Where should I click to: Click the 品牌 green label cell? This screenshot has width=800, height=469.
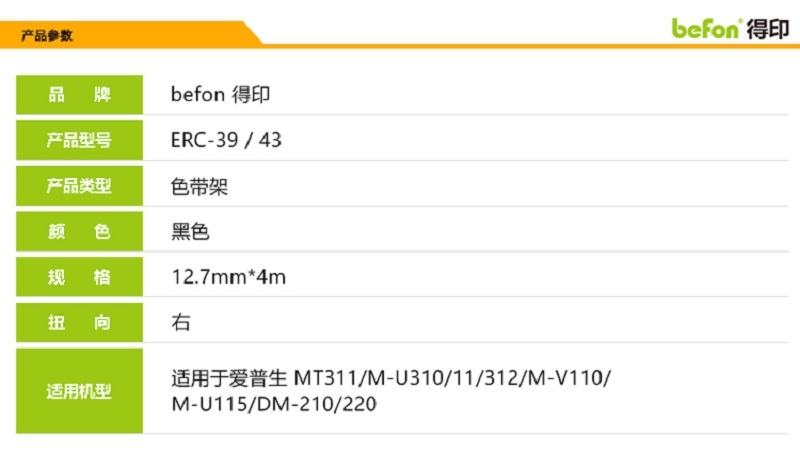pyautogui.click(x=80, y=94)
